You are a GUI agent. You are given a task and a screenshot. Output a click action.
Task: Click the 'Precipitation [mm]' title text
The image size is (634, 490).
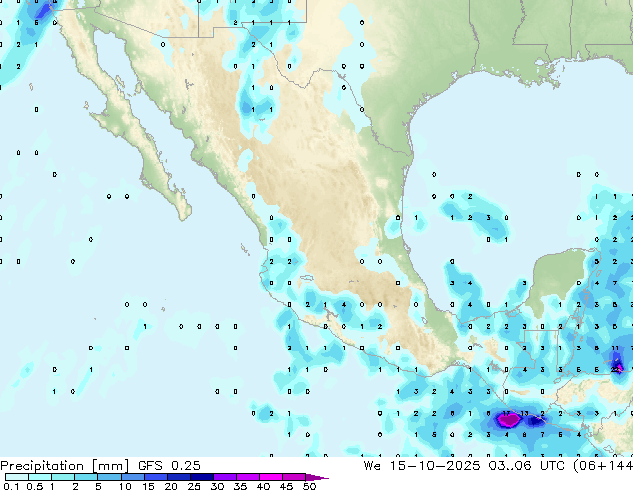(65, 466)
